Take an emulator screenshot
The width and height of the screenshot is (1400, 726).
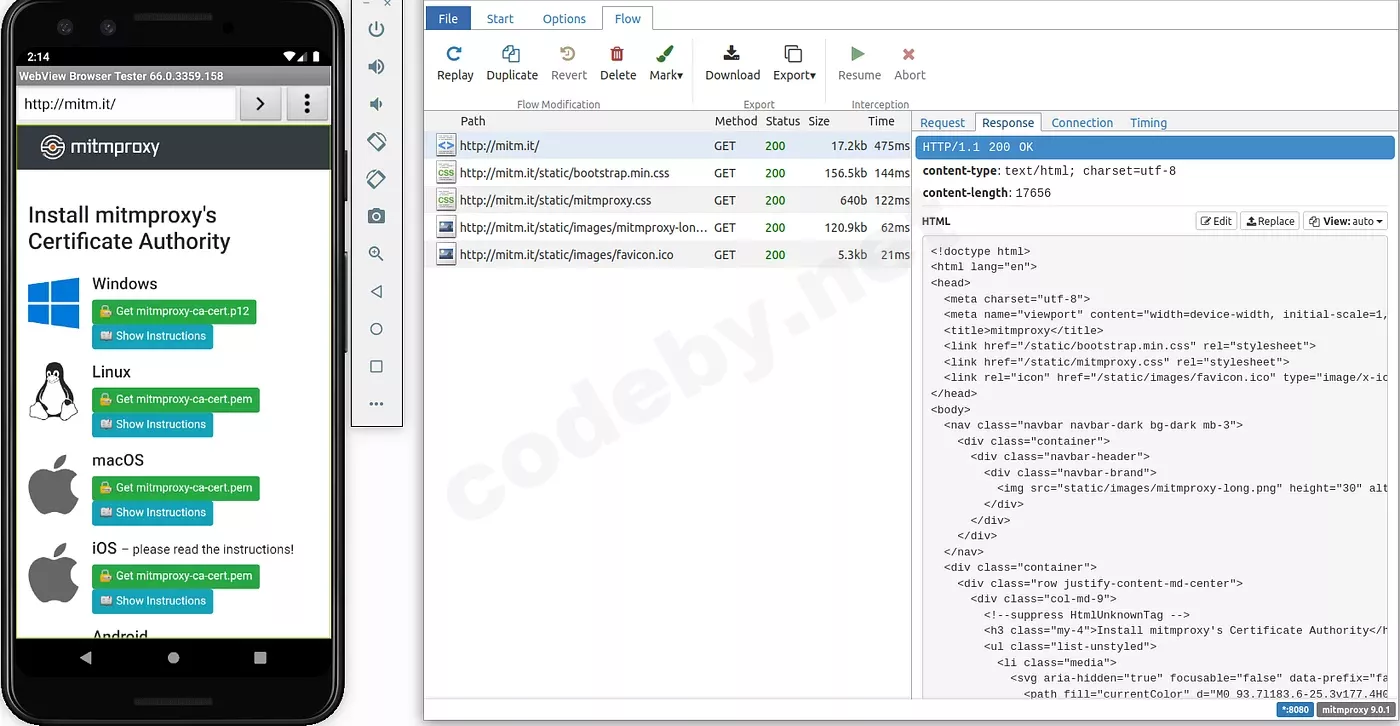click(376, 216)
